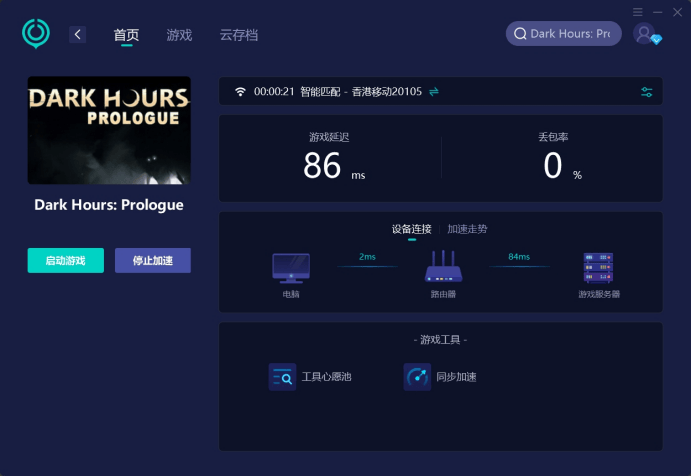The width and height of the screenshot is (692, 476).
Task: Go back using the left chevron button
Action: [78, 35]
